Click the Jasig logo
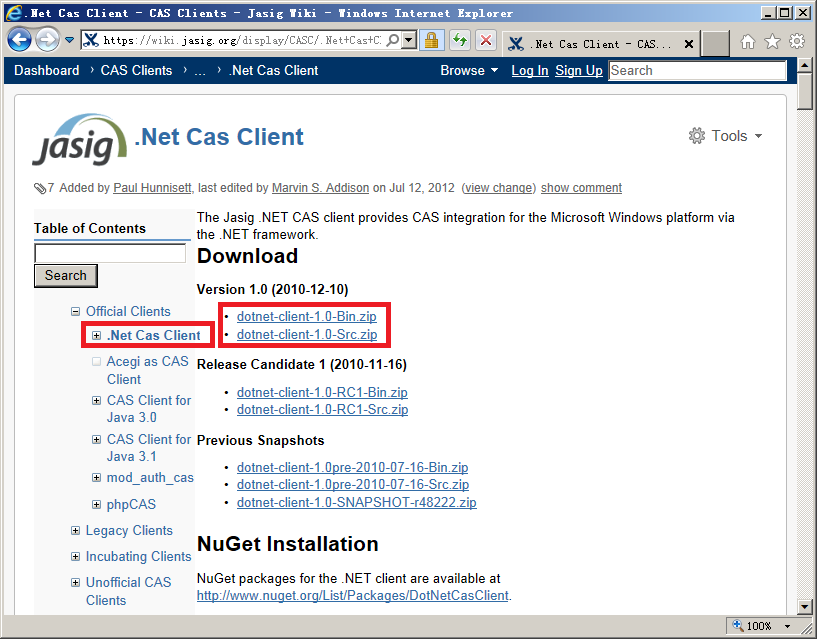This screenshot has height=639, width=817. [x=79, y=140]
